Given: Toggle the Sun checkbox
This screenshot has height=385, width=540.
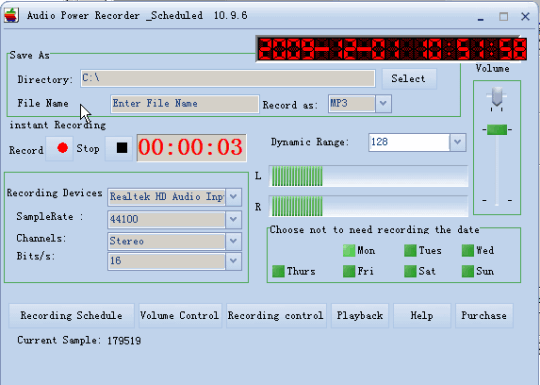Looking at the screenshot, I should pos(468,271).
